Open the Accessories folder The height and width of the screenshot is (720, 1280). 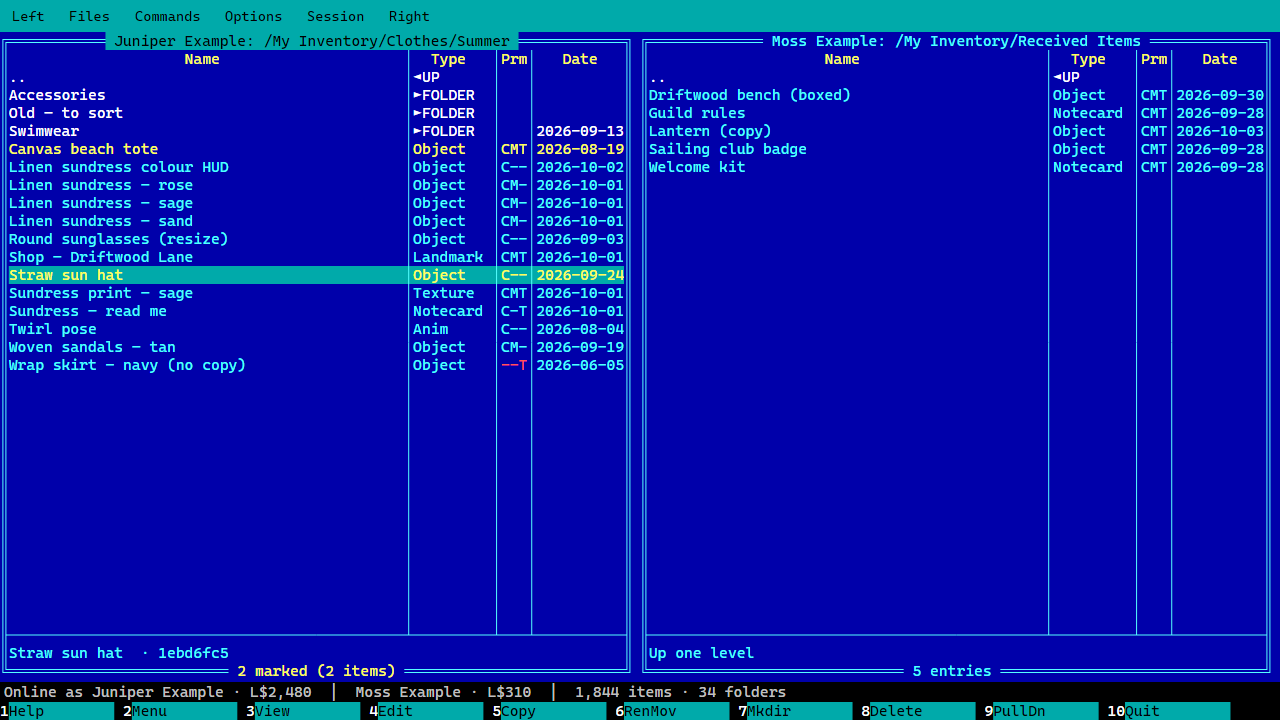(316, 95)
